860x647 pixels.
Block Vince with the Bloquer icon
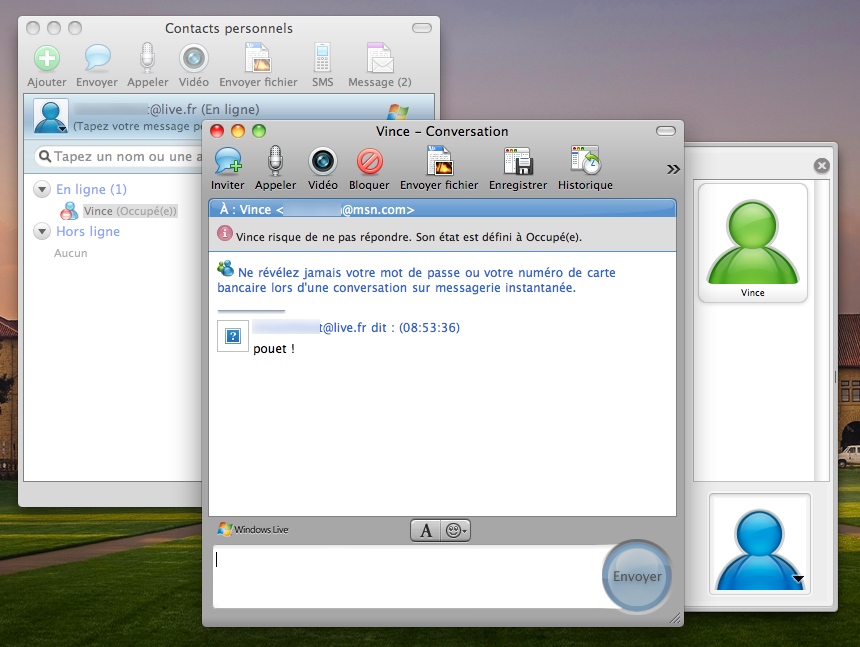tap(369, 162)
